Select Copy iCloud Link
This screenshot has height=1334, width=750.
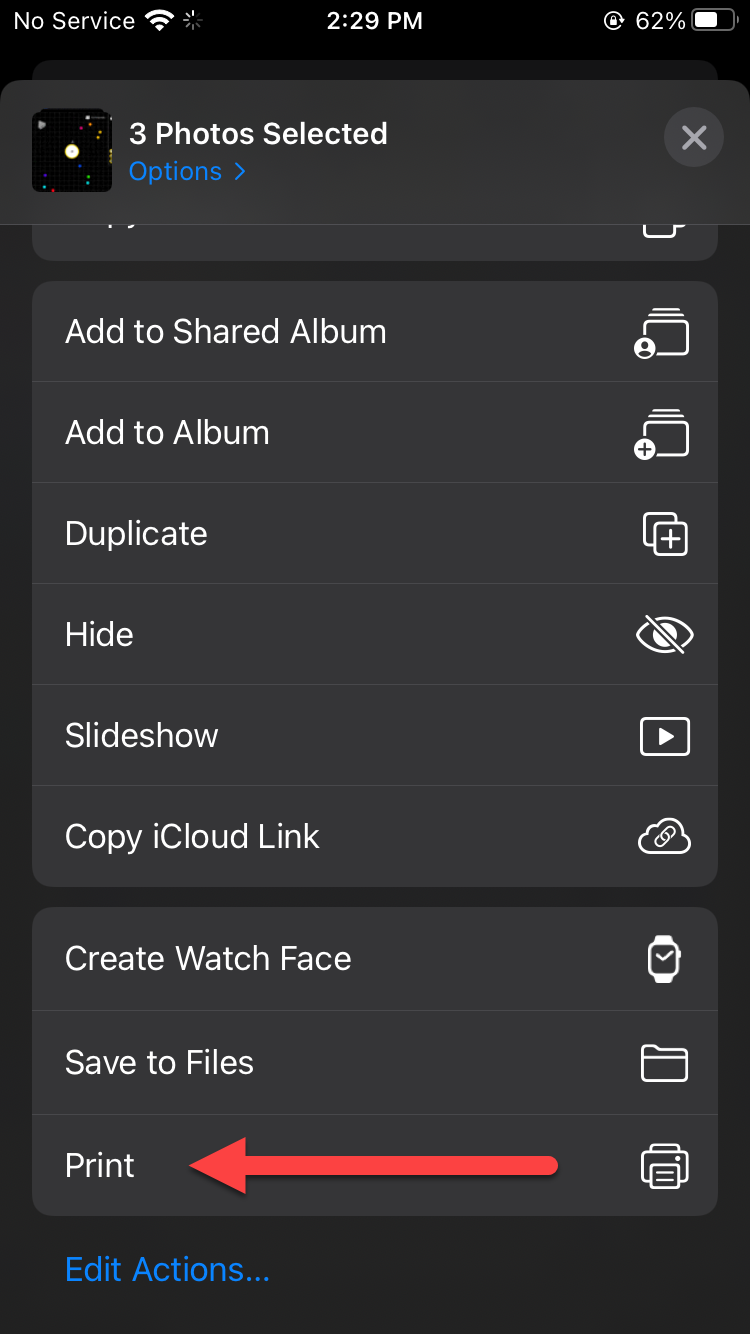click(x=192, y=837)
